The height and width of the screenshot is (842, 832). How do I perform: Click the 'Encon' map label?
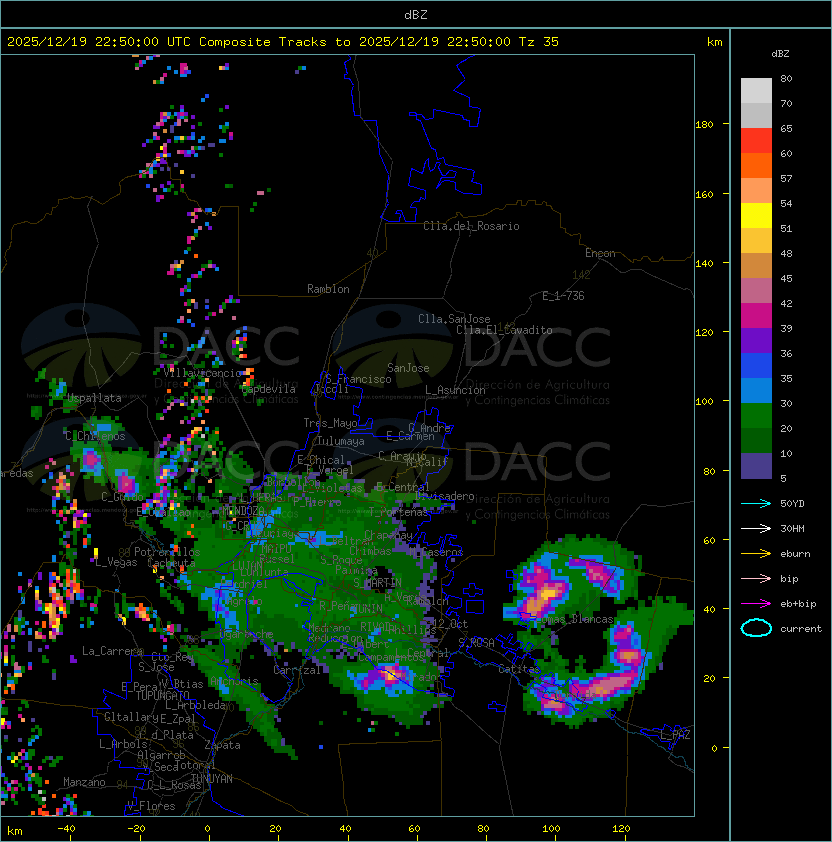coord(600,253)
